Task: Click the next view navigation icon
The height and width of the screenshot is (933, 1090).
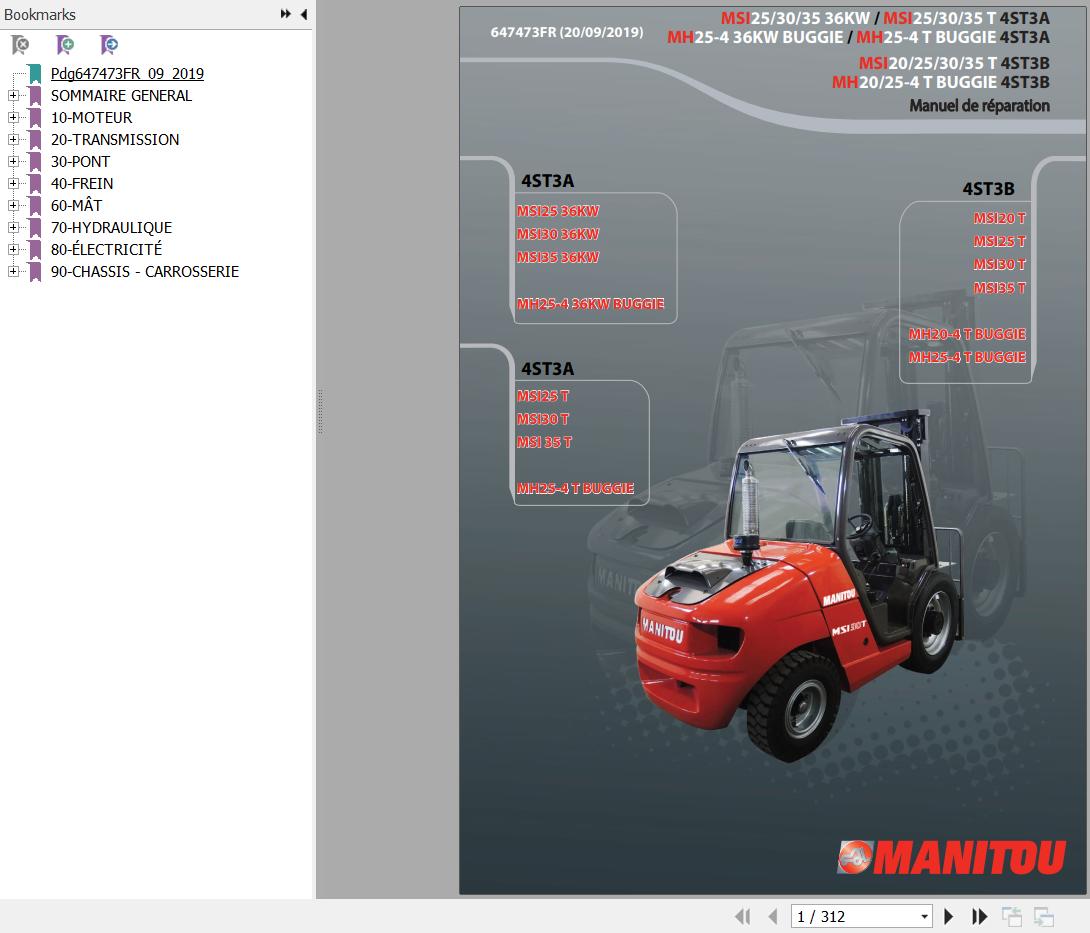Action: click(x=1043, y=916)
